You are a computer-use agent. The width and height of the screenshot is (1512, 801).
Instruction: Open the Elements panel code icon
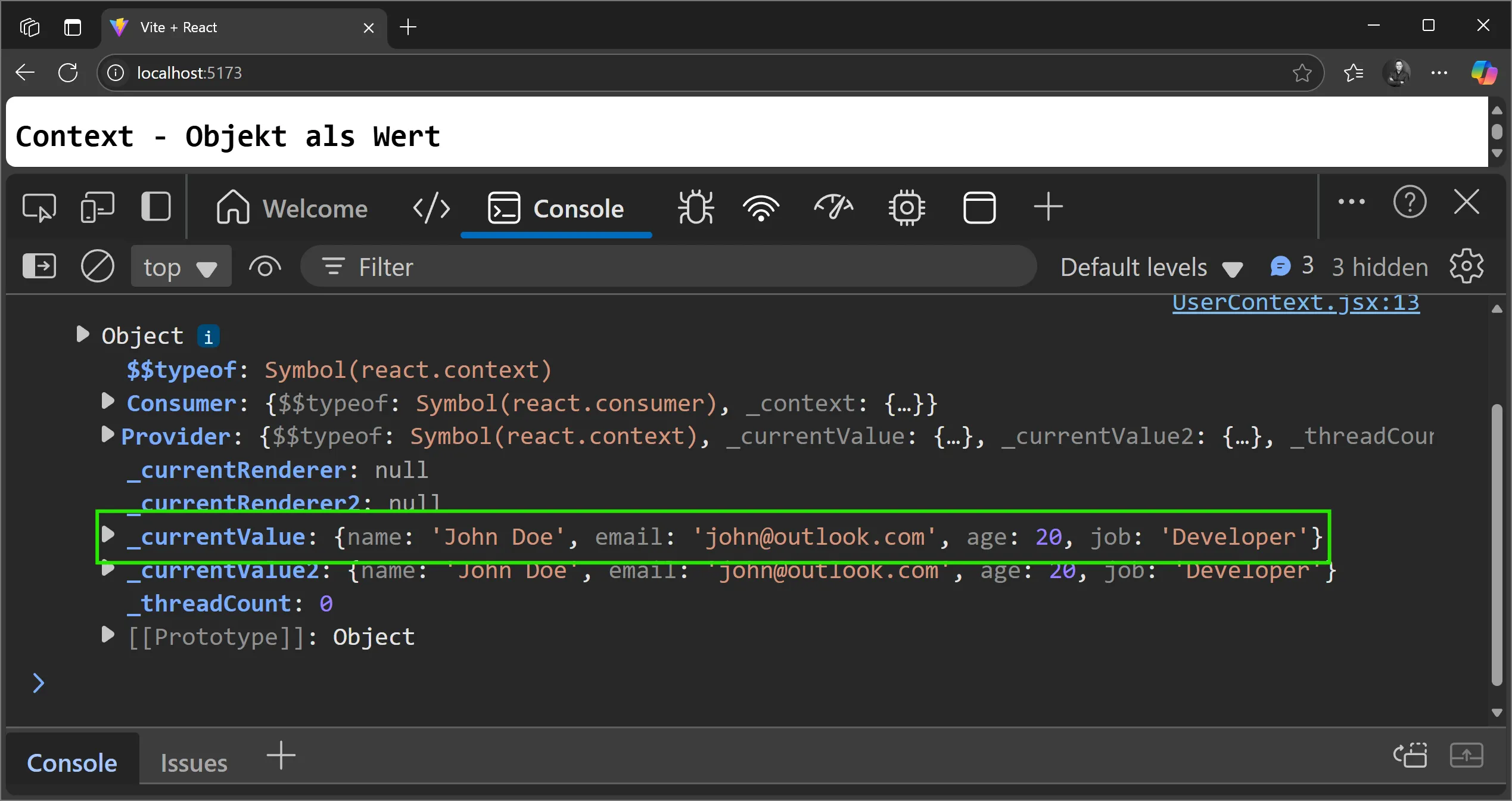(x=431, y=208)
